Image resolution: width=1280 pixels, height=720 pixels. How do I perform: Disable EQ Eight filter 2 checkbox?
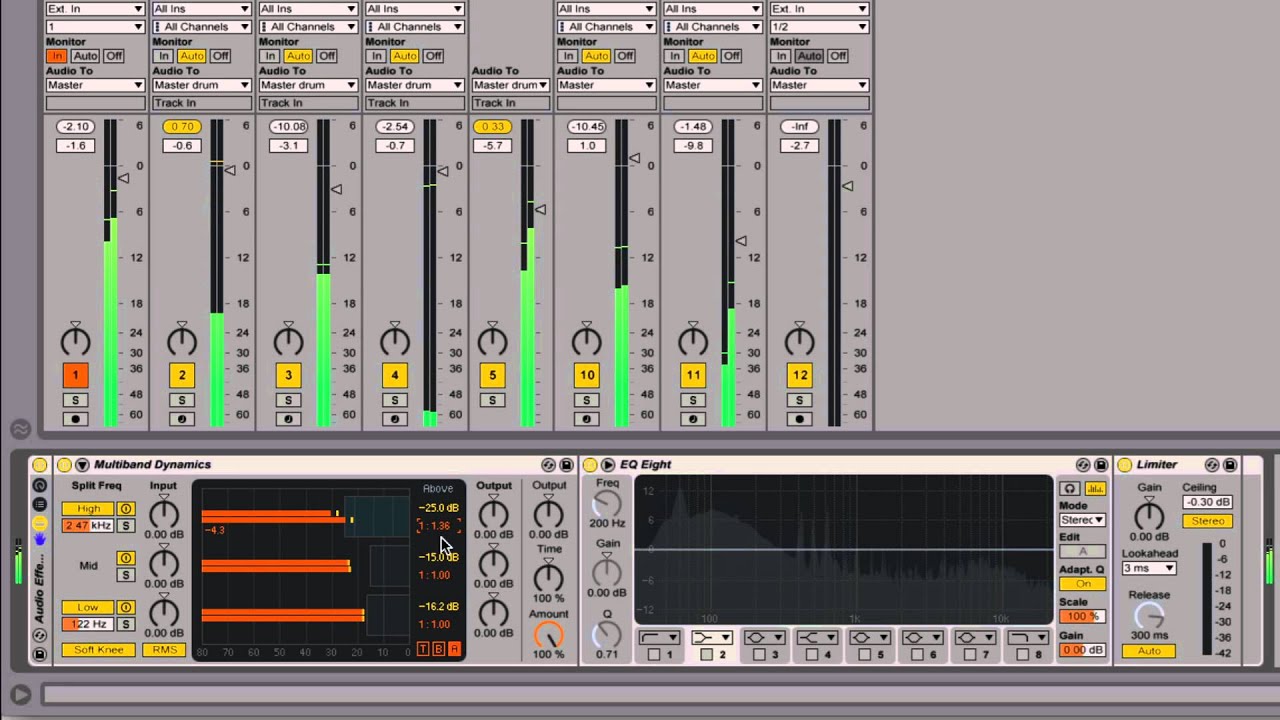point(706,655)
